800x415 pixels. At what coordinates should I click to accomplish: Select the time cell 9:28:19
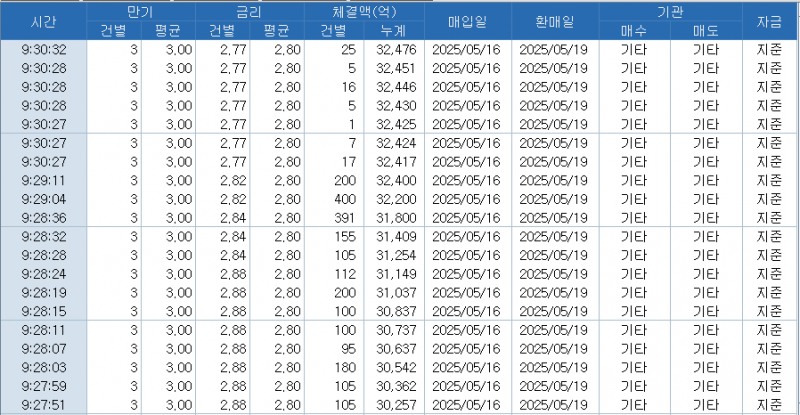(44, 293)
